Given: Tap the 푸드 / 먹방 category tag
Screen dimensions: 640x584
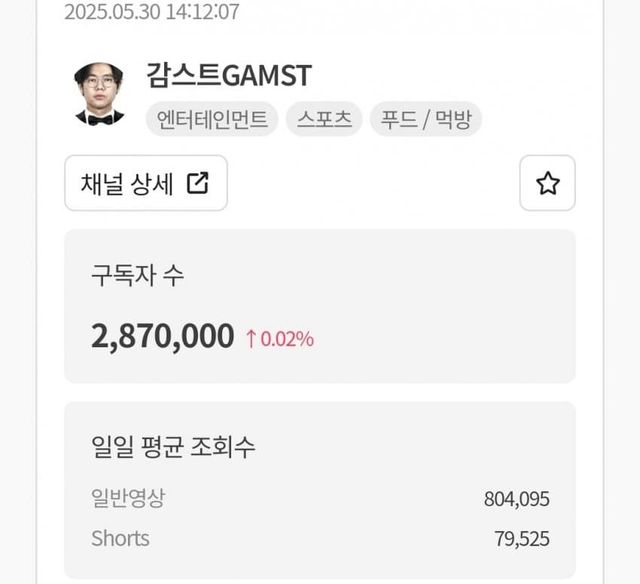Looking at the screenshot, I should tap(426, 120).
